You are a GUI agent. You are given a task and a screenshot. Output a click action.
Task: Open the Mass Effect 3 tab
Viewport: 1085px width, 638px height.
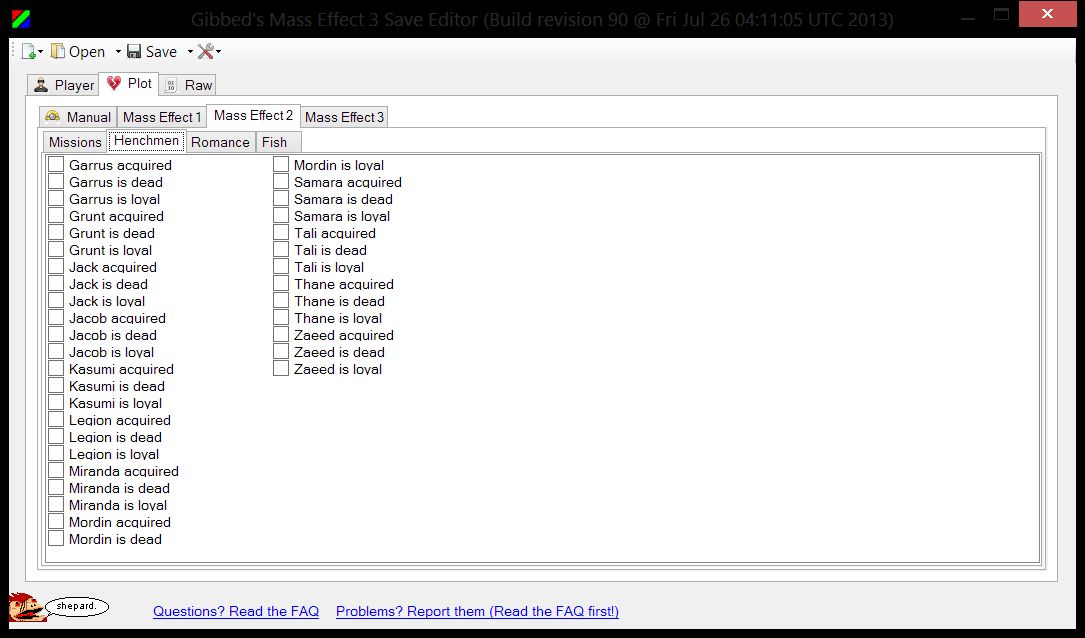[x=344, y=117]
